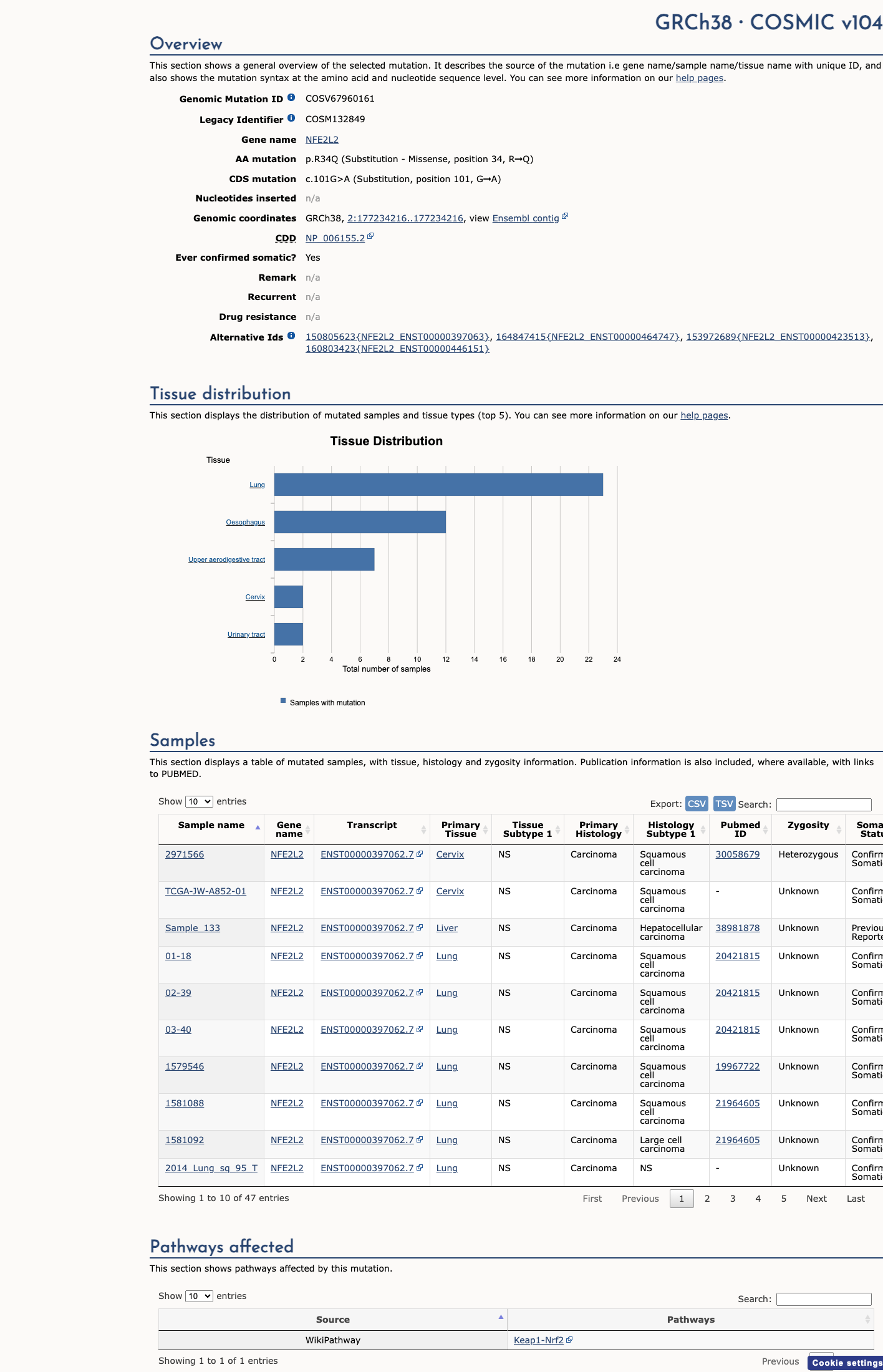Screen dimensions: 883x1372
Task: Click the sort arrows in Zygosity header
Action: [x=839, y=829]
